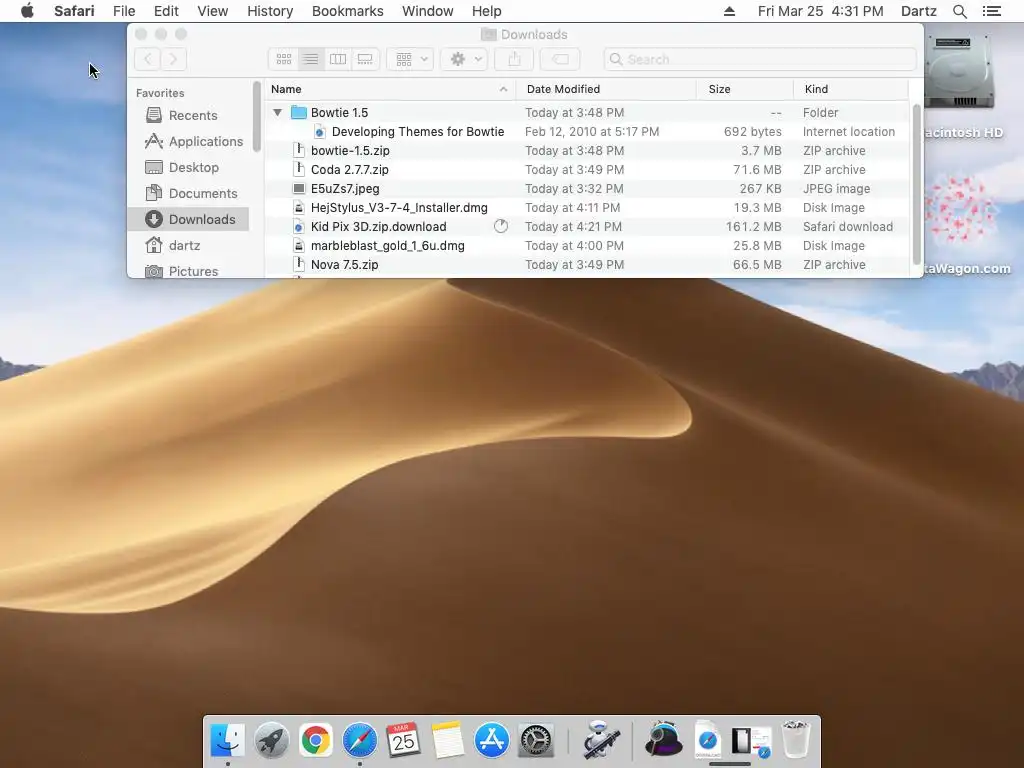Image resolution: width=1024 pixels, height=768 pixels.
Task: Open Notes from the Dock
Action: click(447, 740)
